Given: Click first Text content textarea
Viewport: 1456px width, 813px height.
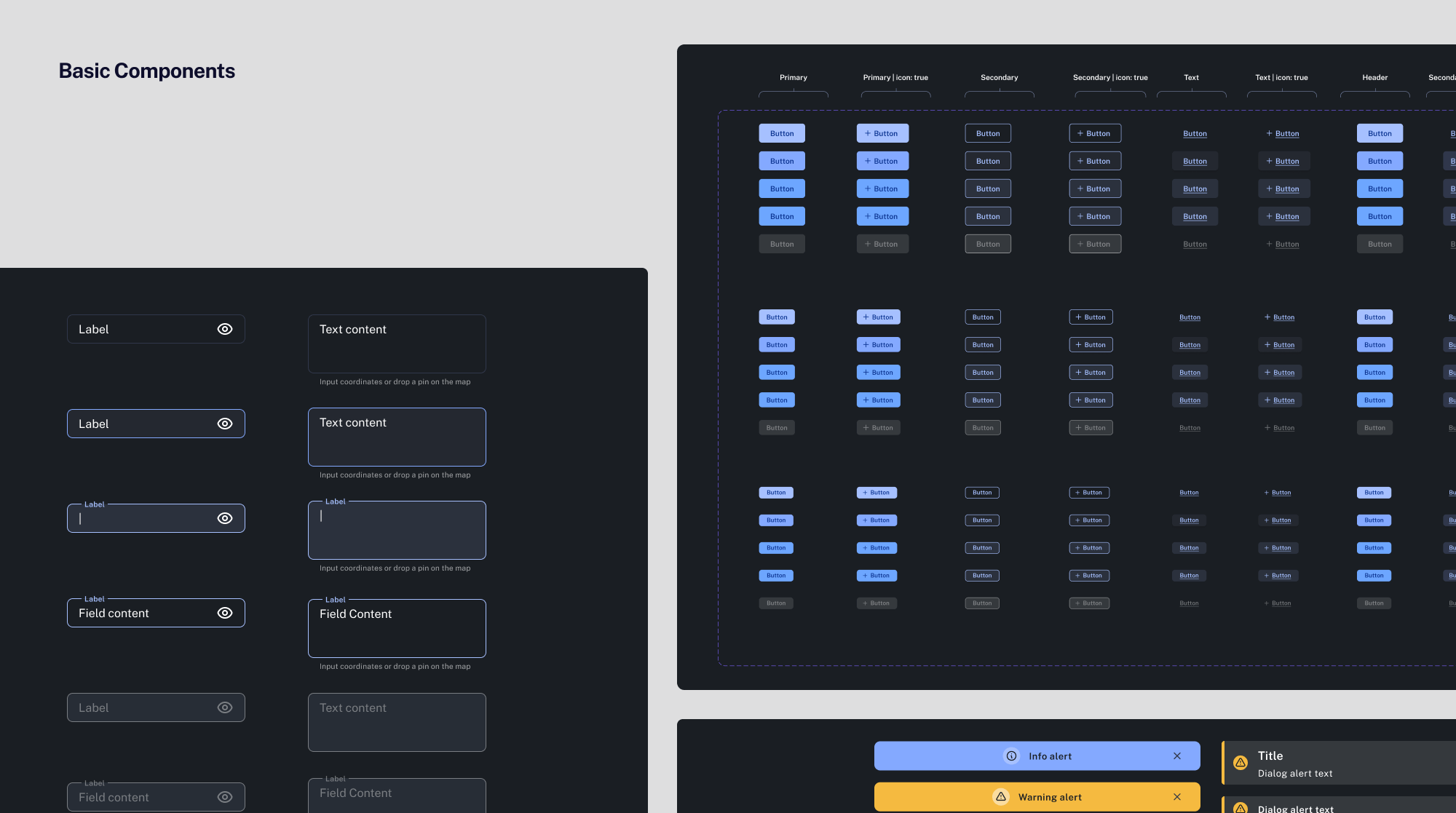Looking at the screenshot, I should tap(397, 344).
